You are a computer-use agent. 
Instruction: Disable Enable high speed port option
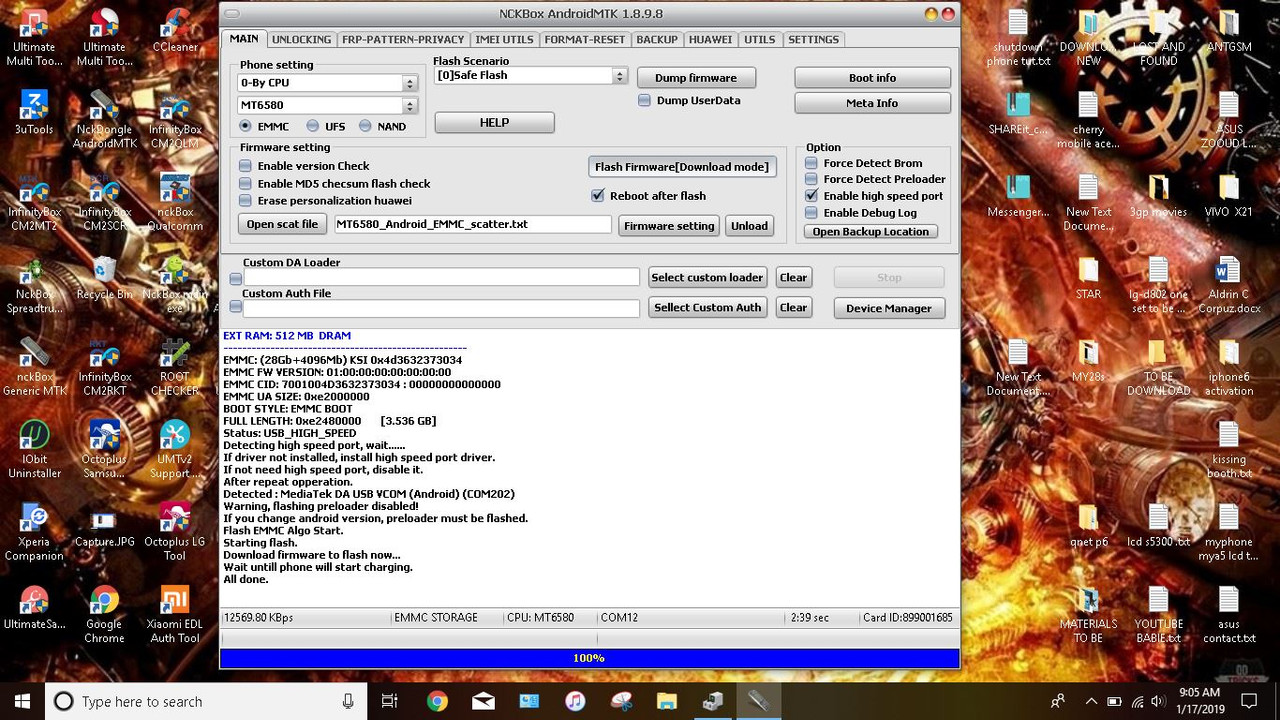811,196
